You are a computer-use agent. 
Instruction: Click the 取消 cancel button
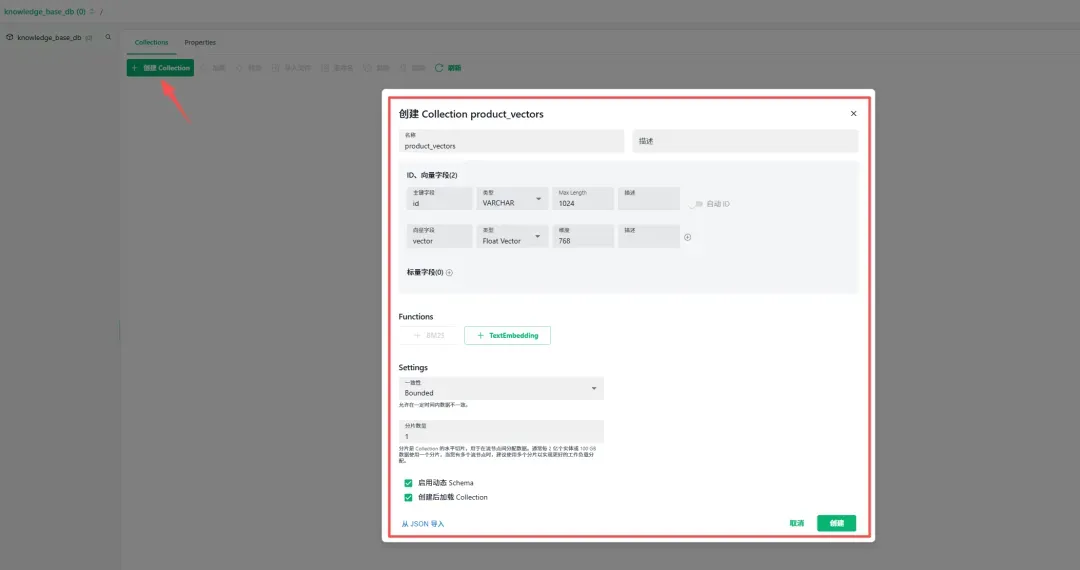pos(797,523)
